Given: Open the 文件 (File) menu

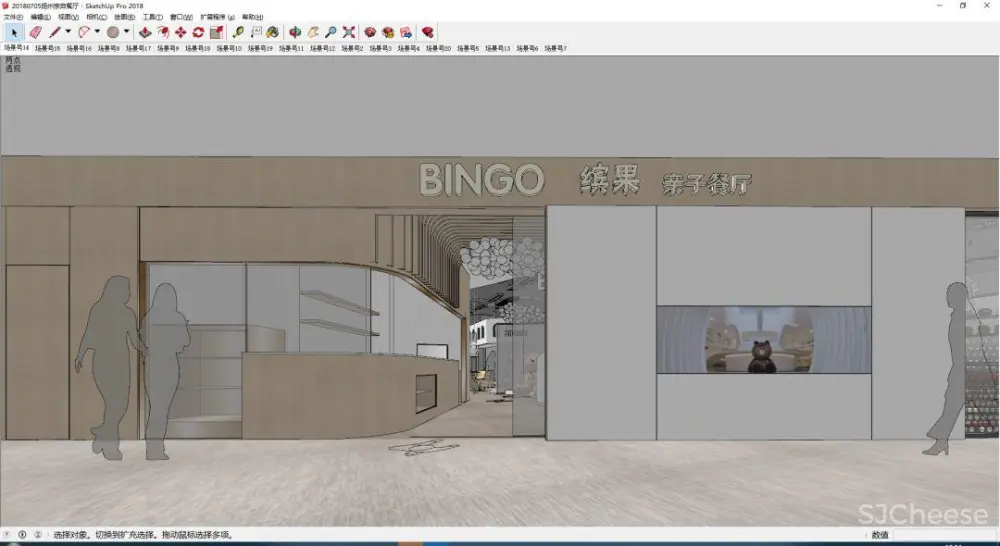Looking at the screenshot, I should 12,17.
